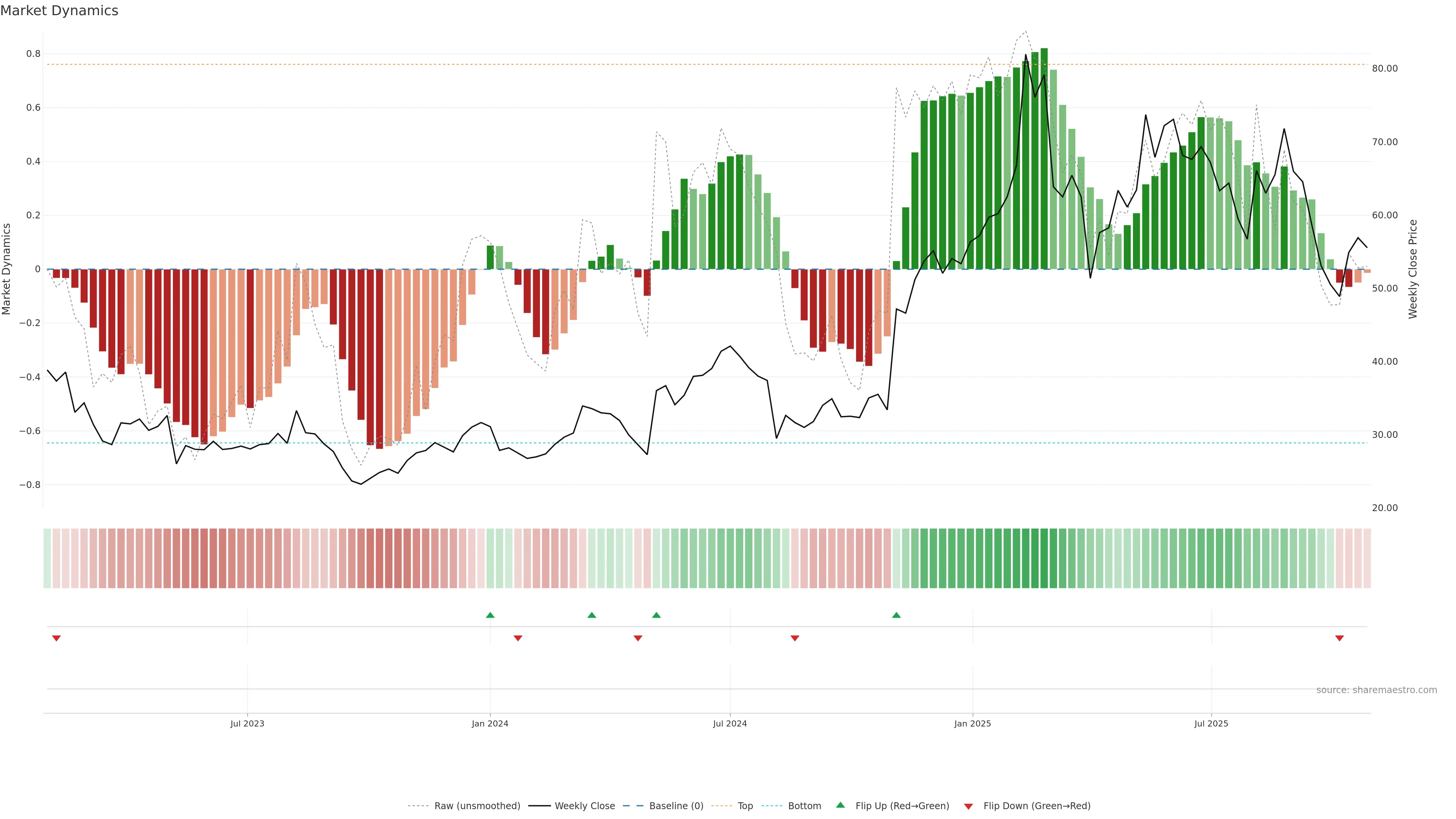Click the first red flip-down marker at far left
Image resolution: width=1456 pixels, height=819 pixels.
click(56, 638)
